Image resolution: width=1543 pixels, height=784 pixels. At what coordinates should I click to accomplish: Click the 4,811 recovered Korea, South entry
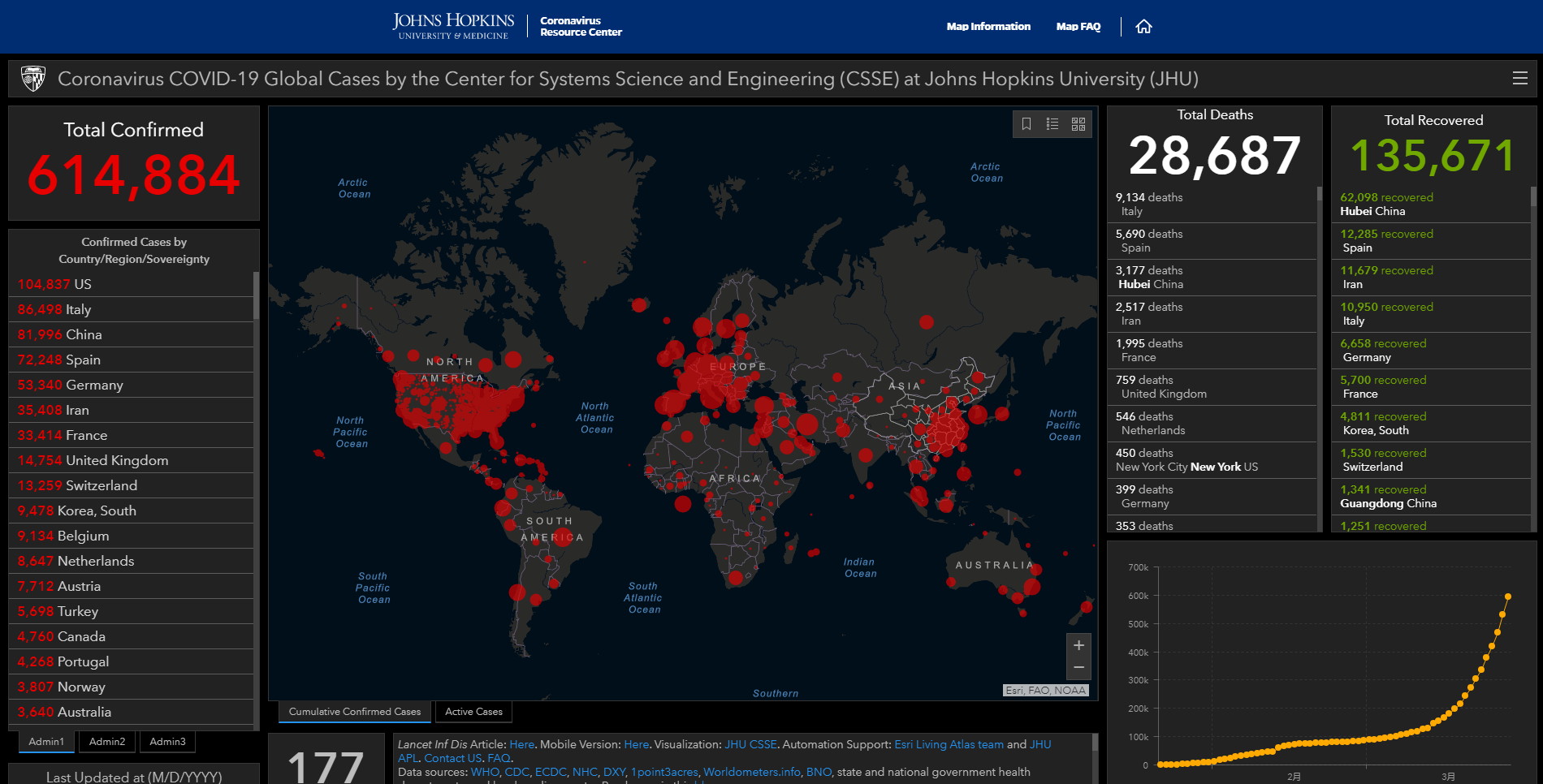(x=1431, y=424)
